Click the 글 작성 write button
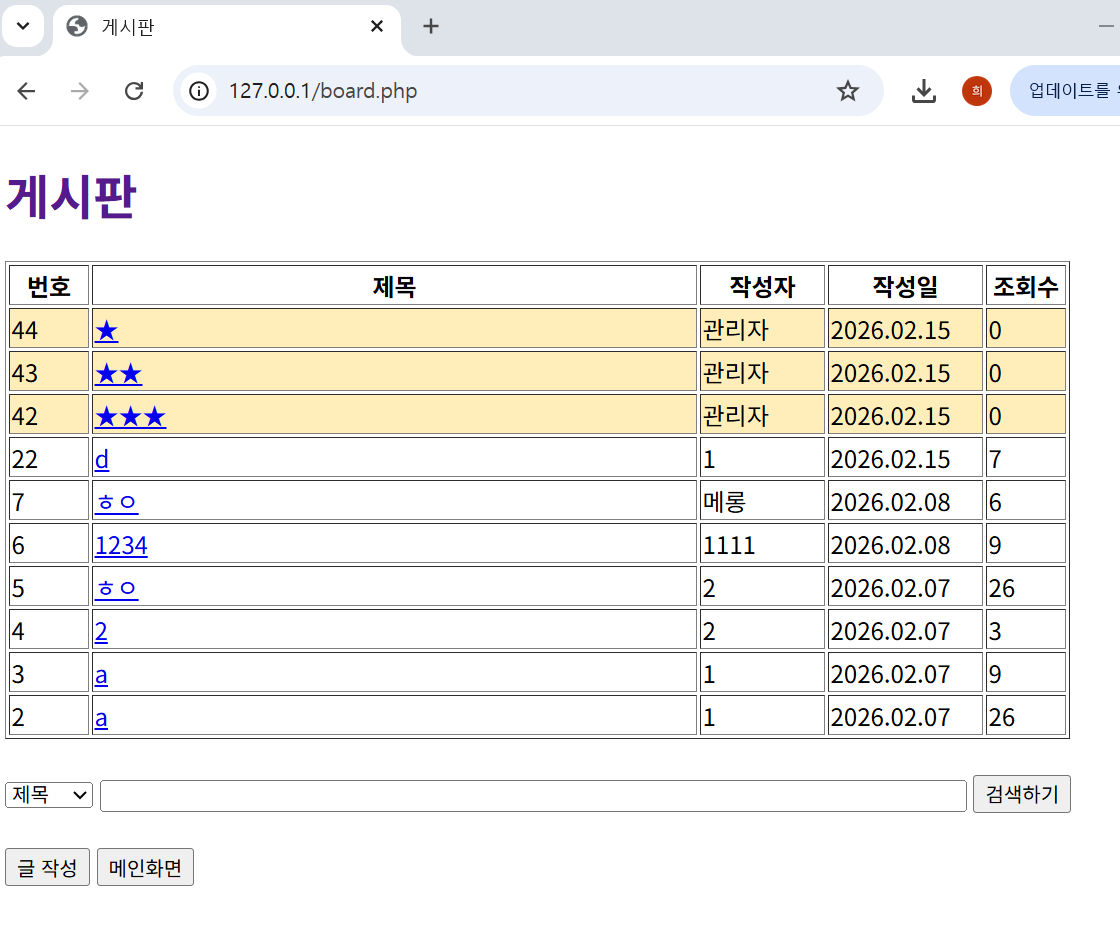 (47, 867)
